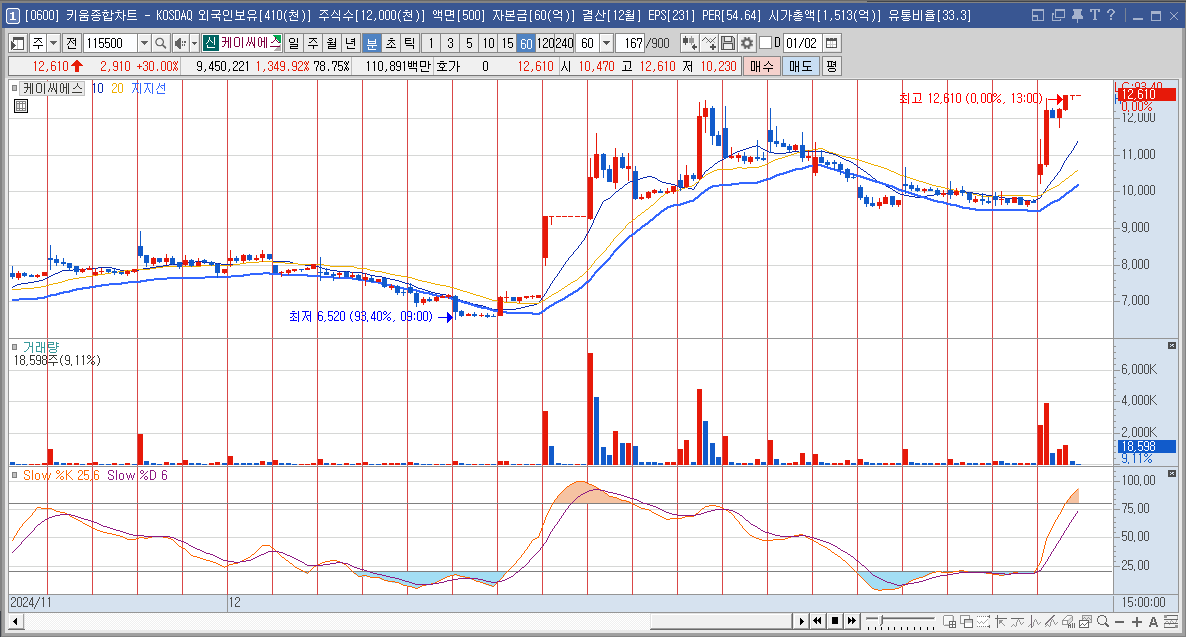The width and height of the screenshot is (1186, 637).
Task: Click the minus zoom-out icon at bottom
Action: (x=1119, y=621)
